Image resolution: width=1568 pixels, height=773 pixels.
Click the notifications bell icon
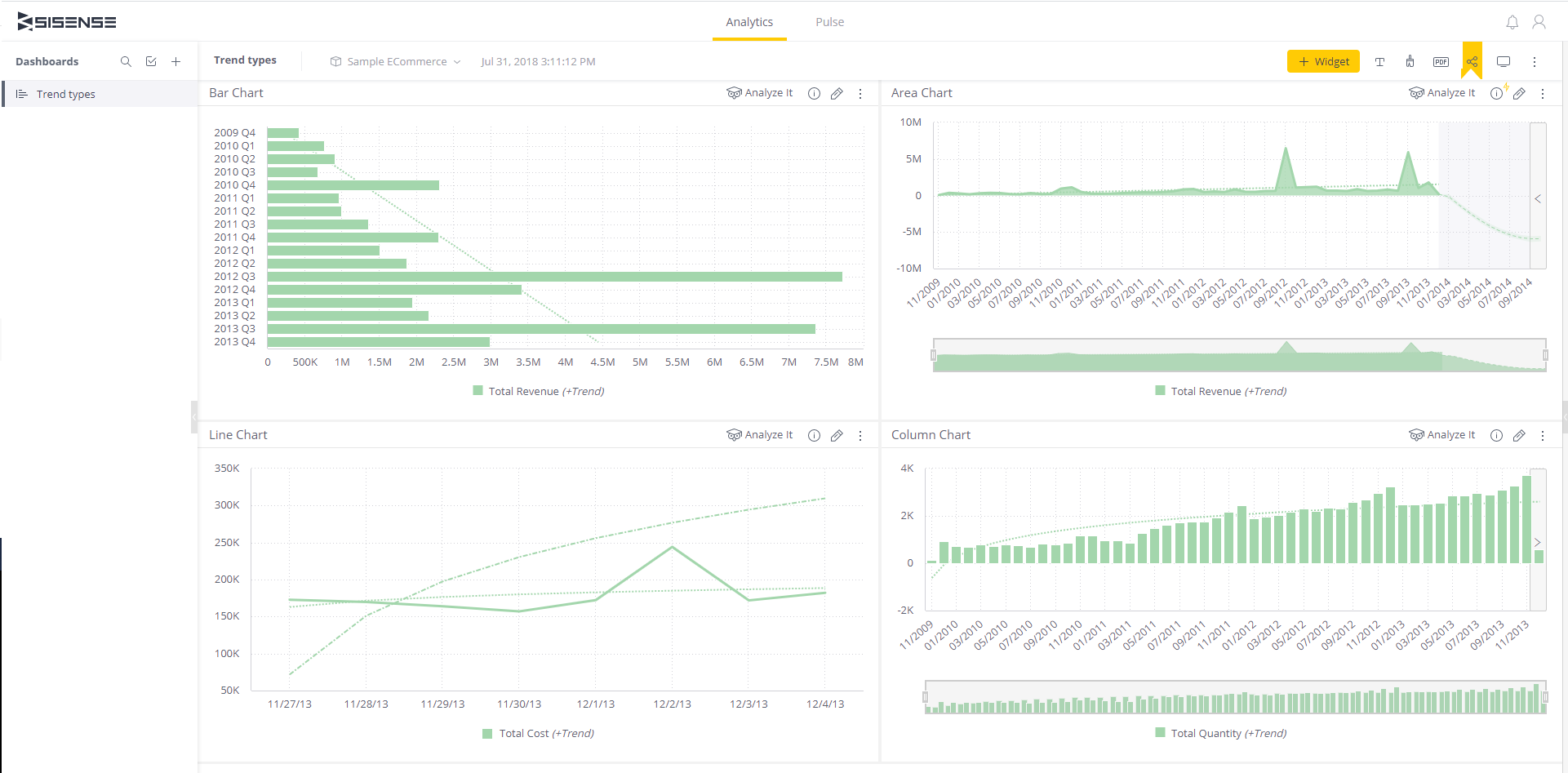[x=1512, y=21]
